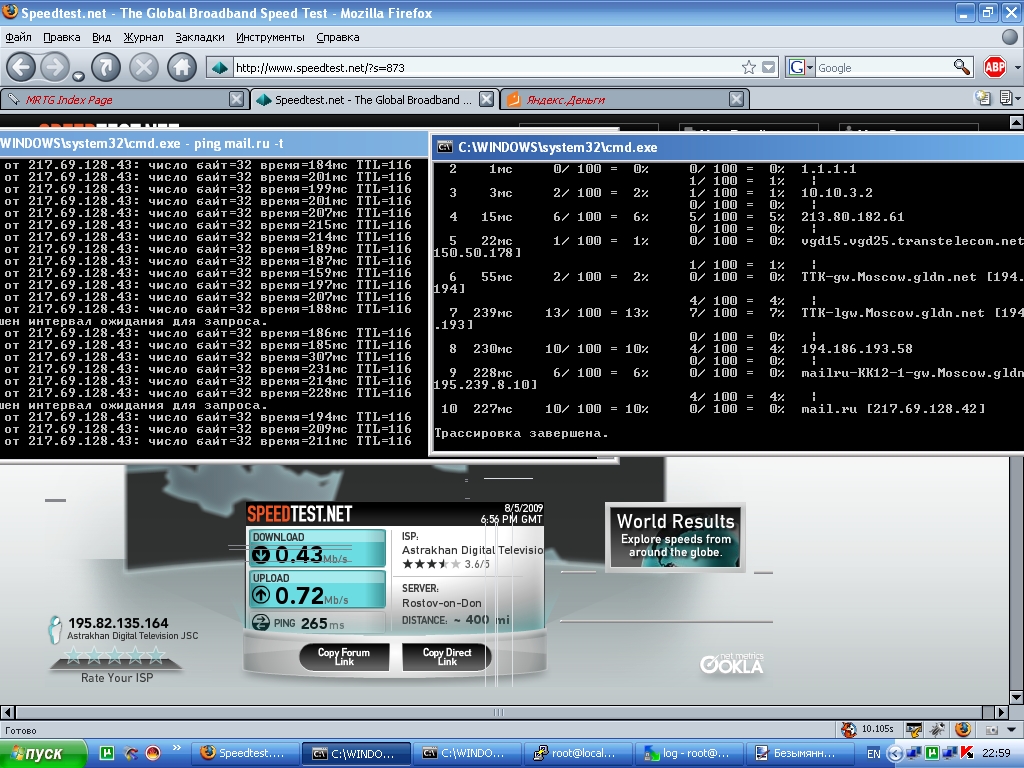The width and height of the screenshot is (1024, 768).
Task: Click the vertical scrollbar down arrow
Action: click(x=1016, y=697)
